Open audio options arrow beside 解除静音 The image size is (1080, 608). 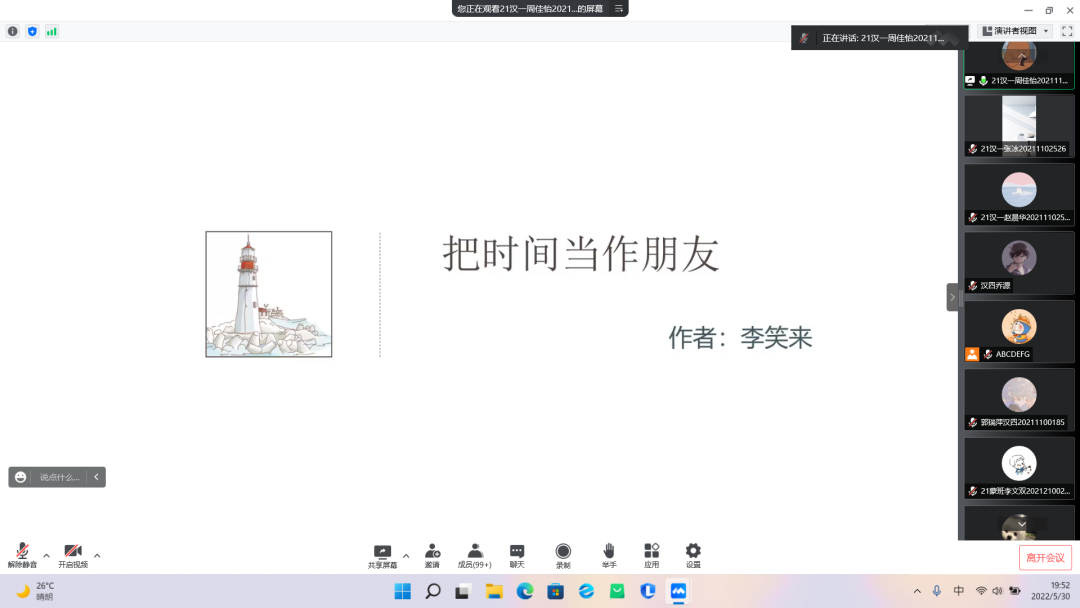pos(46,555)
